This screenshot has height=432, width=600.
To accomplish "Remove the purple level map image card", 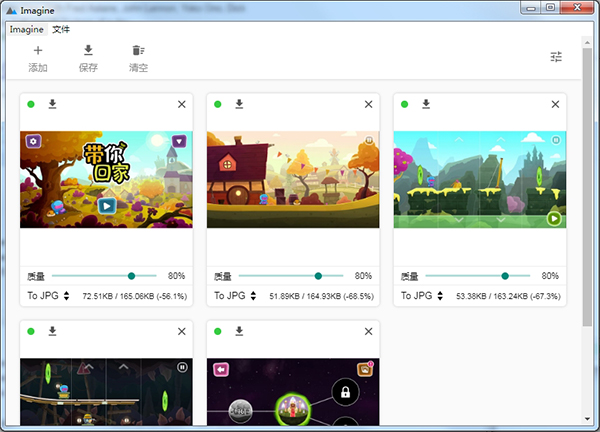I will 368,331.
